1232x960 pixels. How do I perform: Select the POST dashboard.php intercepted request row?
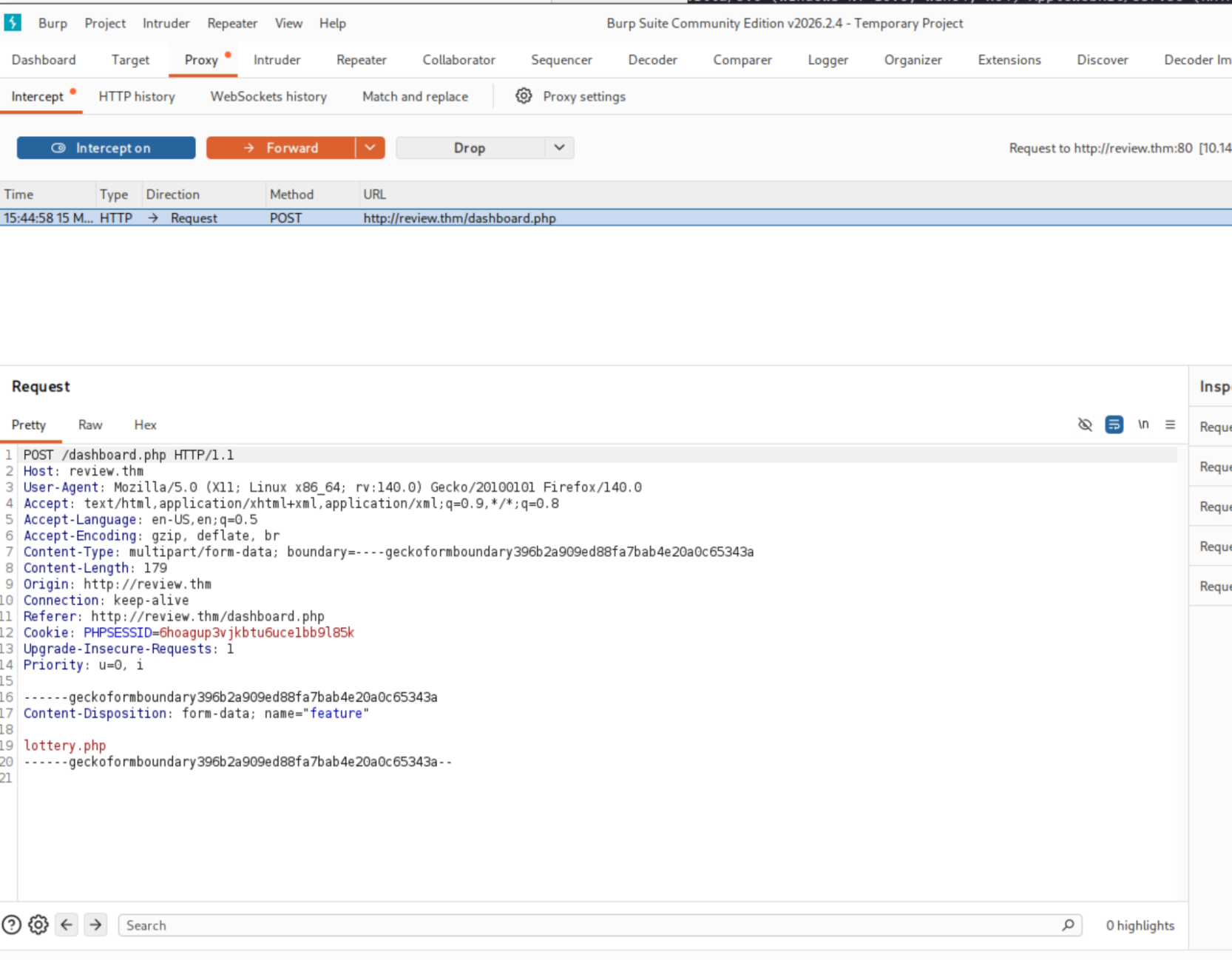tap(616, 218)
